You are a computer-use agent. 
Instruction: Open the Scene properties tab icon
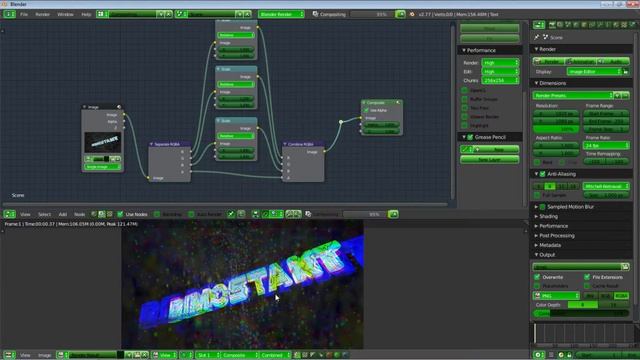tap(568, 25)
